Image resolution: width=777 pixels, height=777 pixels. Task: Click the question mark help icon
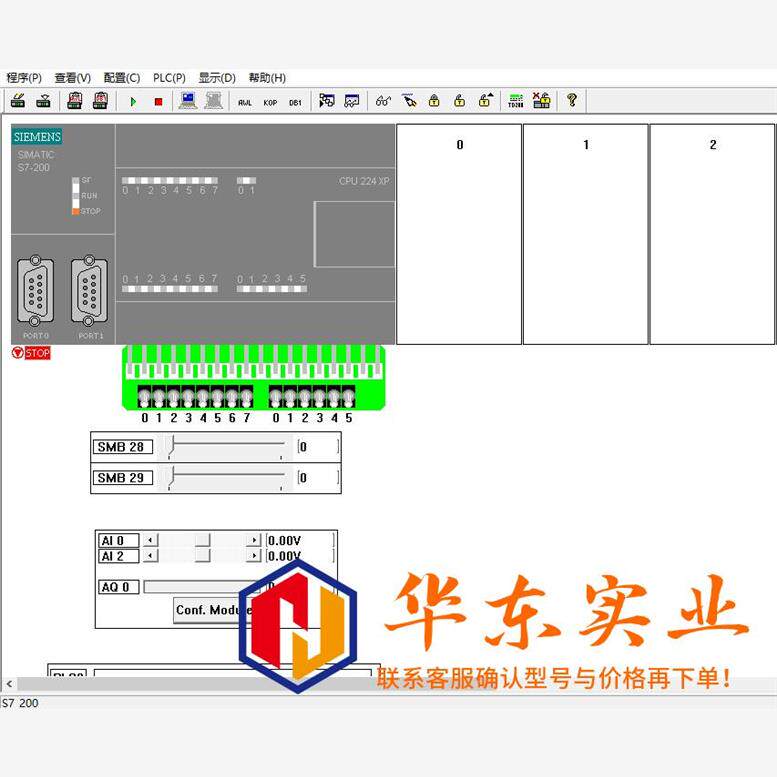tap(572, 101)
